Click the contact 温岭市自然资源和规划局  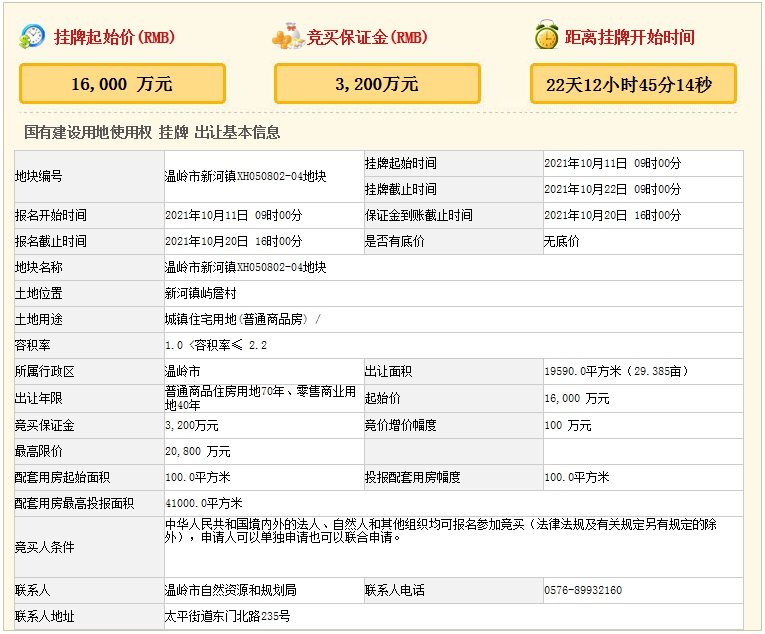[230, 591]
